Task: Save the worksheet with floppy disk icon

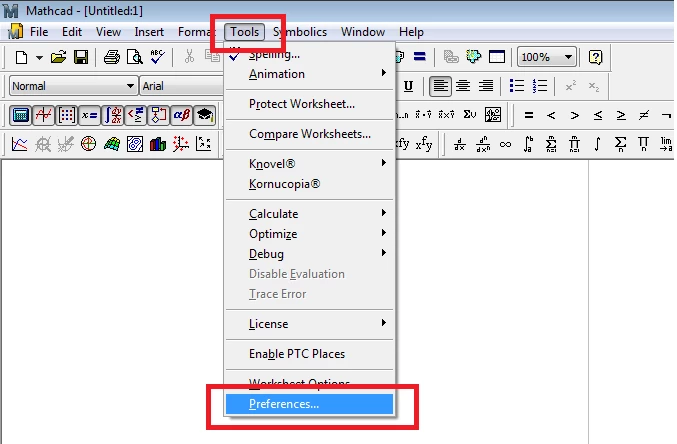Action: click(81, 57)
